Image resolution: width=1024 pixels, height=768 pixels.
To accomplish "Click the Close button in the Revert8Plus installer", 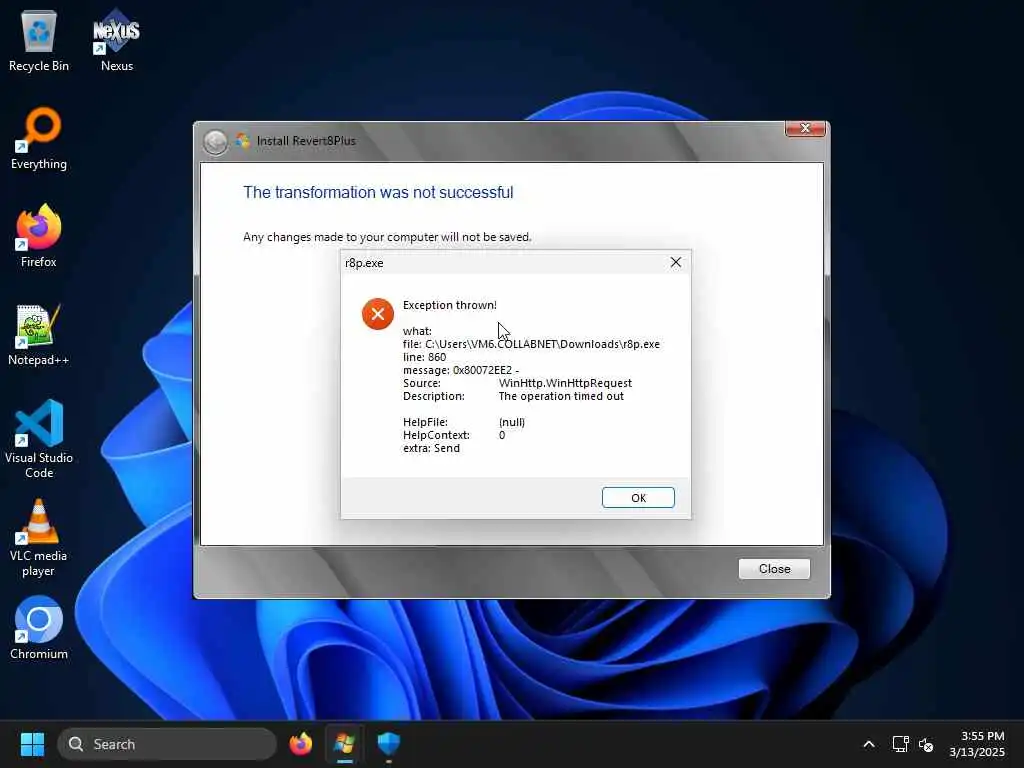I will click(774, 569).
